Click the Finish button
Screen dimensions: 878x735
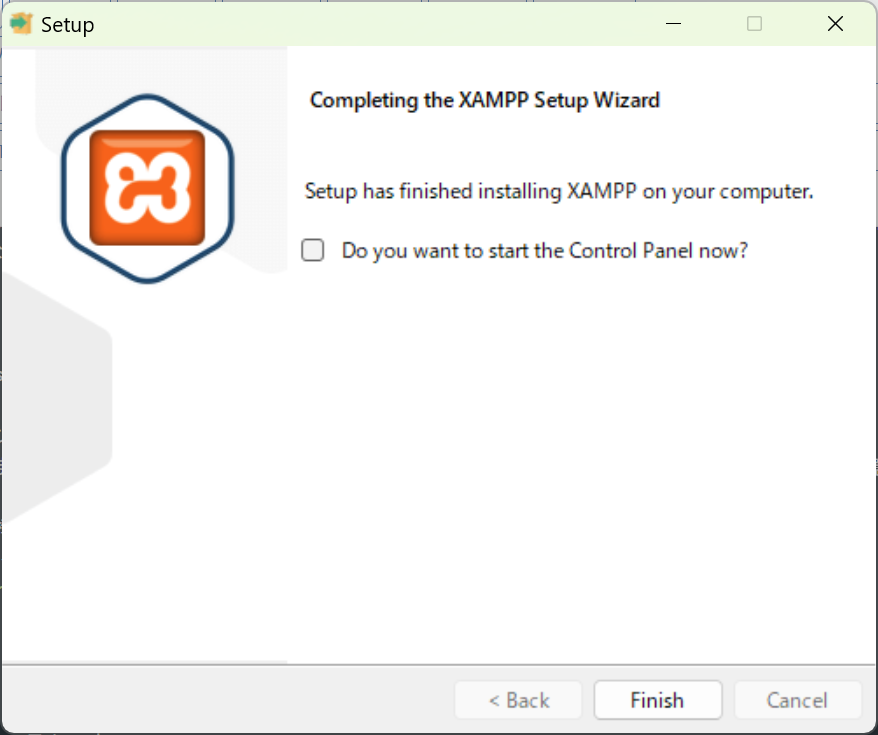(657, 700)
